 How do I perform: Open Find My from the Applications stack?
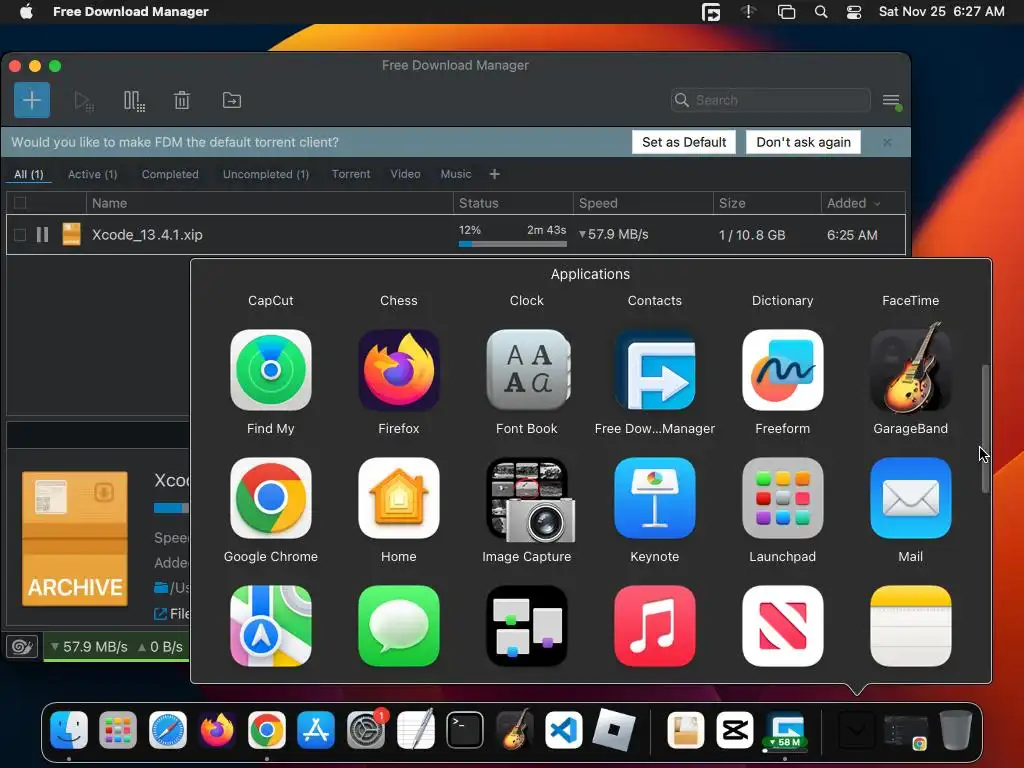[270, 370]
